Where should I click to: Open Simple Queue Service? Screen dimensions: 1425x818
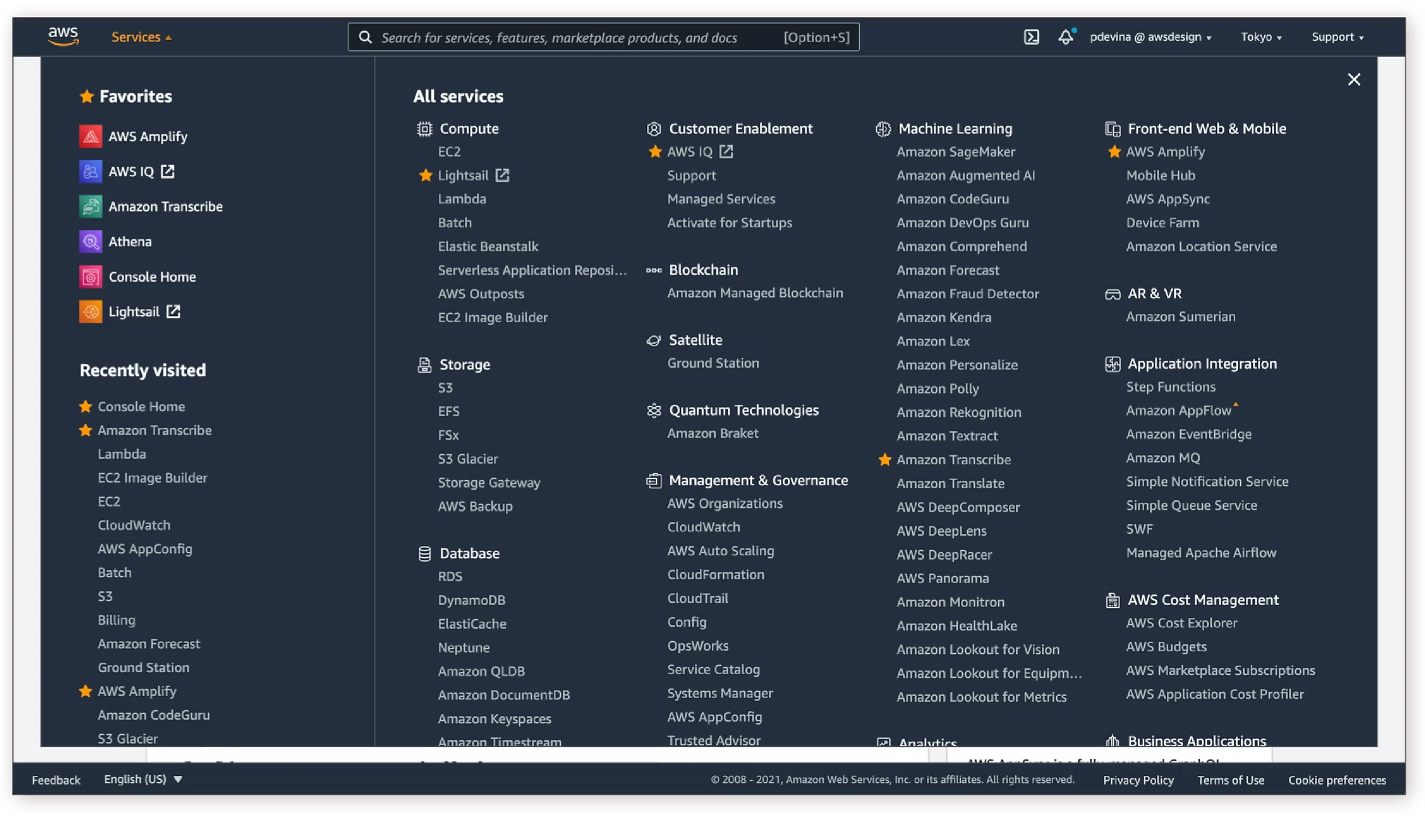point(1192,506)
